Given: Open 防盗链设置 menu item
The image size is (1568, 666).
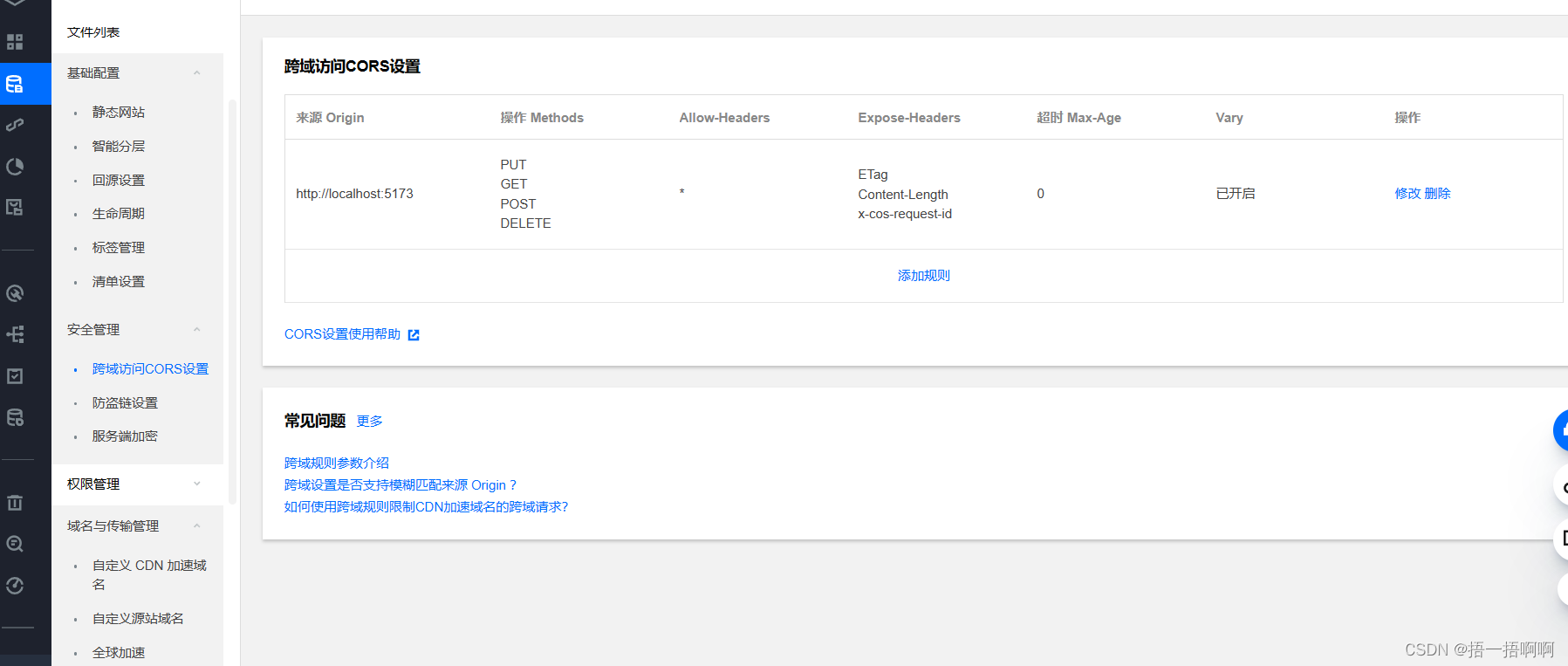Looking at the screenshot, I should [x=126, y=403].
